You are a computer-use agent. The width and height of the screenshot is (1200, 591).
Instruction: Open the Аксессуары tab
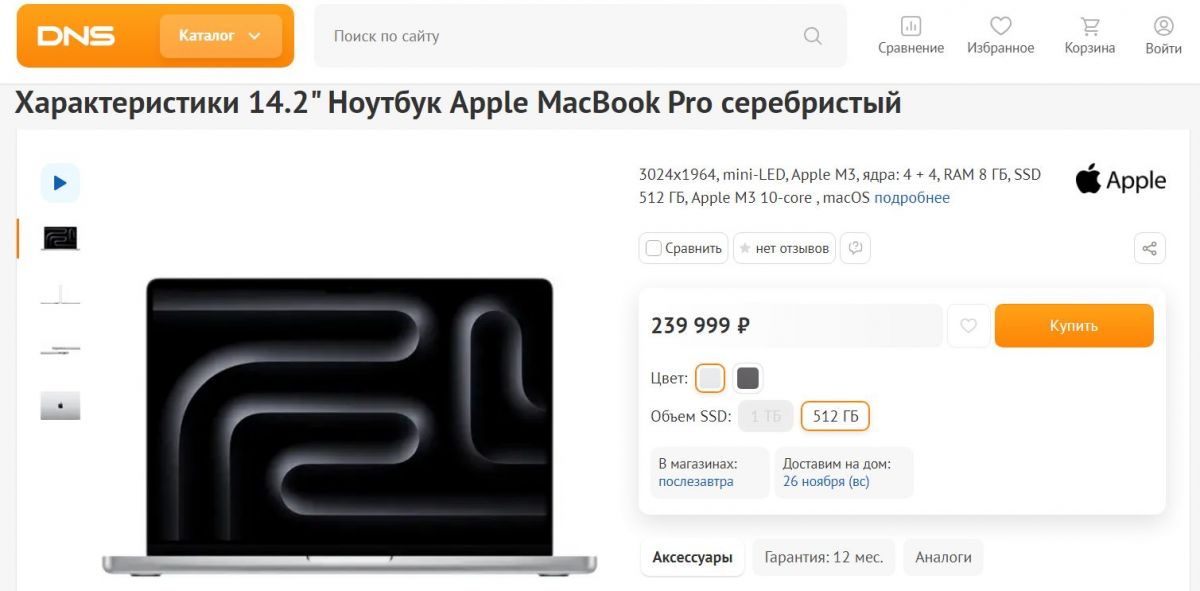[x=692, y=557]
